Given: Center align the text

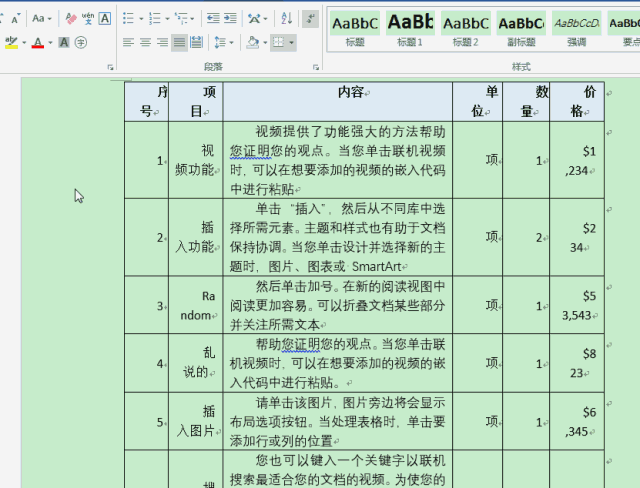Looking at the screenshot, I should (x=145, y=42).
